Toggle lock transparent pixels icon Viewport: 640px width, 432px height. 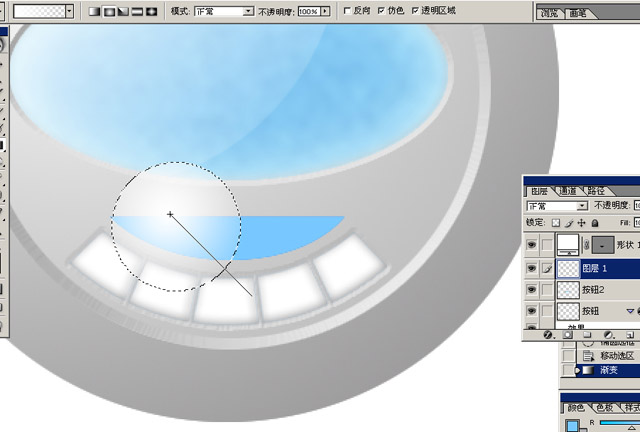pos(556,223)
